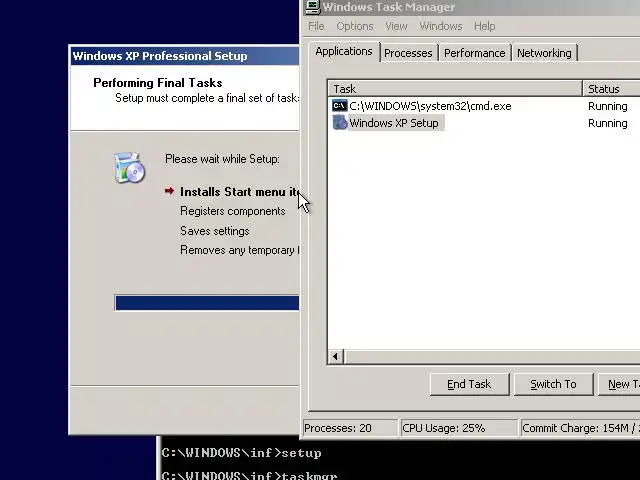Click the cmd.exe task icon
The width and height of the screenshot is (640, 480).
[x=340, y=106]
